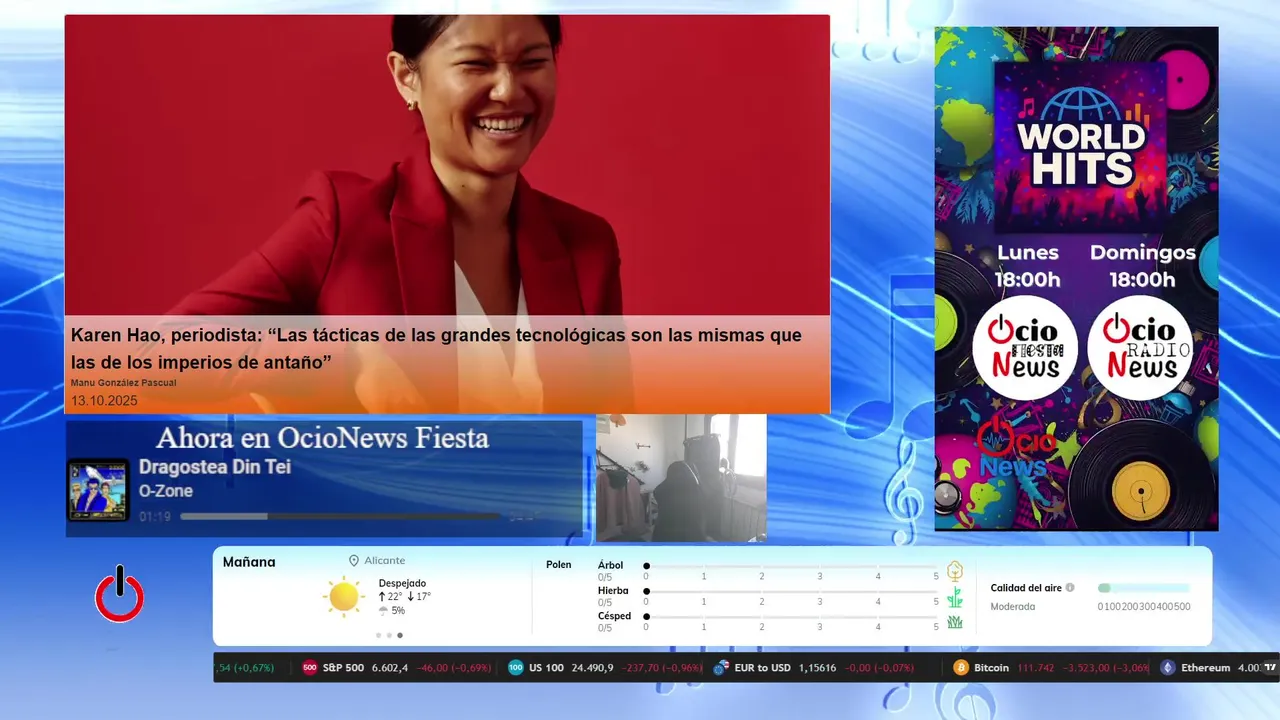The image size is (1280, 720).
Task: Click the song playback progress bar
Action: pos(340,517)
